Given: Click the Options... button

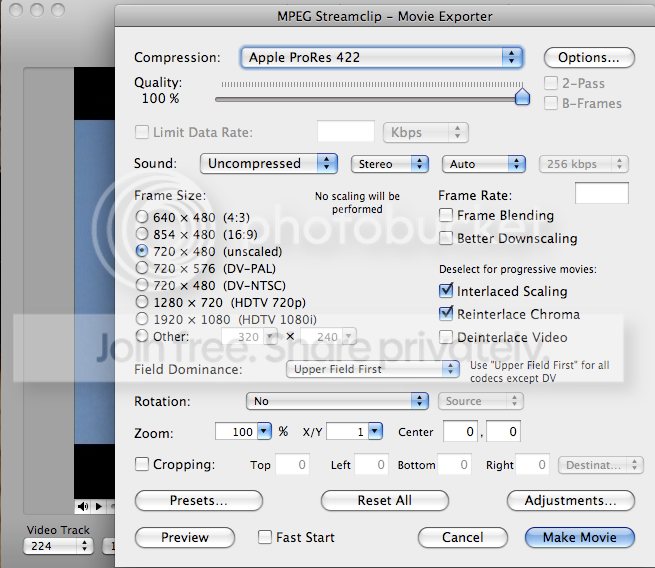Looking at the screenshot, I should coord(589,57).
